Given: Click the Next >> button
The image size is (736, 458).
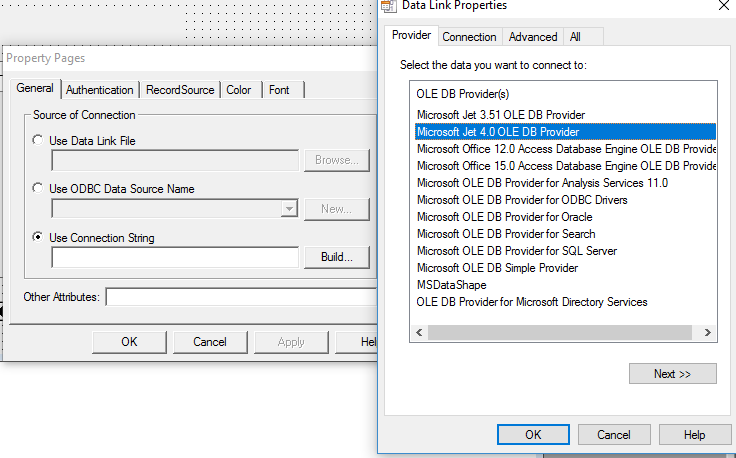Looking at the screenshot, I should pos(673,374).
